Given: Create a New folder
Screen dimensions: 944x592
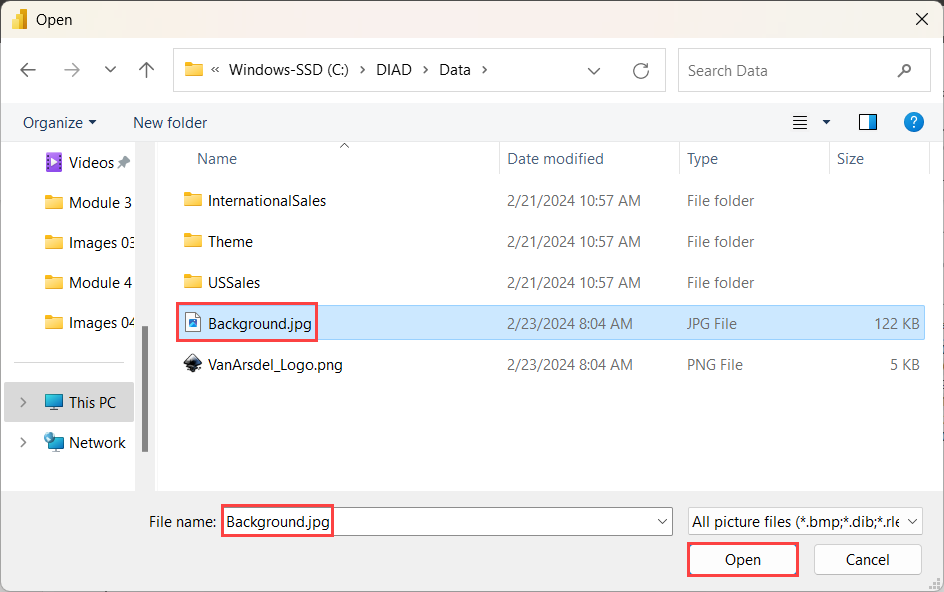Looking at the screenshot, I should pos(169,122).
